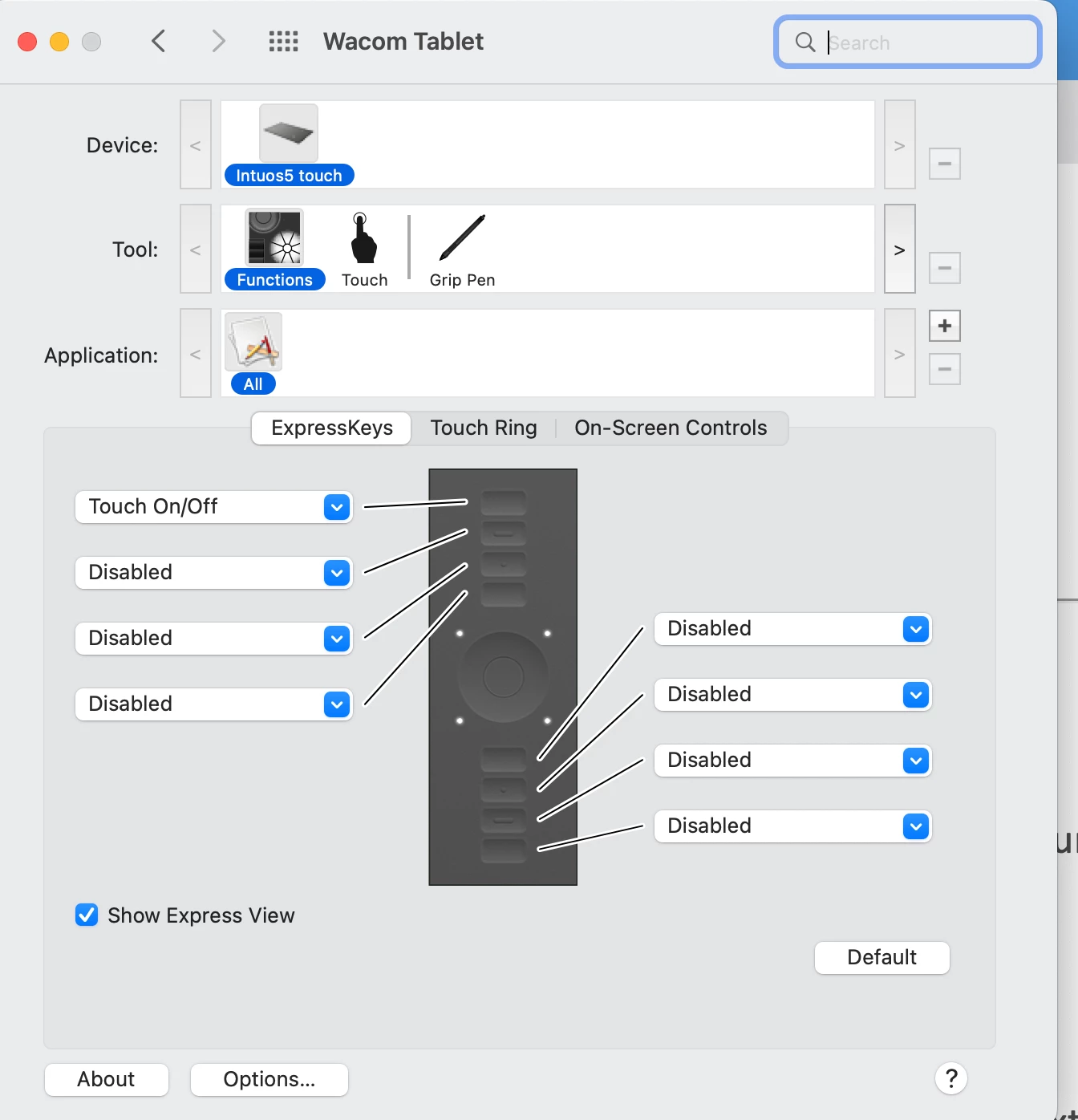The height and width of the screenshot is (1120, 1078).
Task: Open third right ExpressKey Disabled dropdown
Action: pyautogui.click(x=792, y=761)
